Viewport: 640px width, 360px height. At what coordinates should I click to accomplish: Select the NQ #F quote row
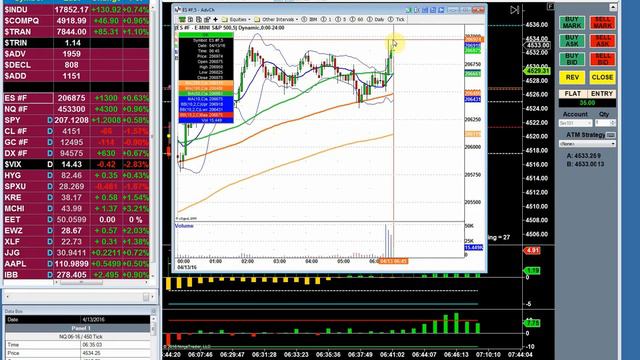click(x=76, y=109)
